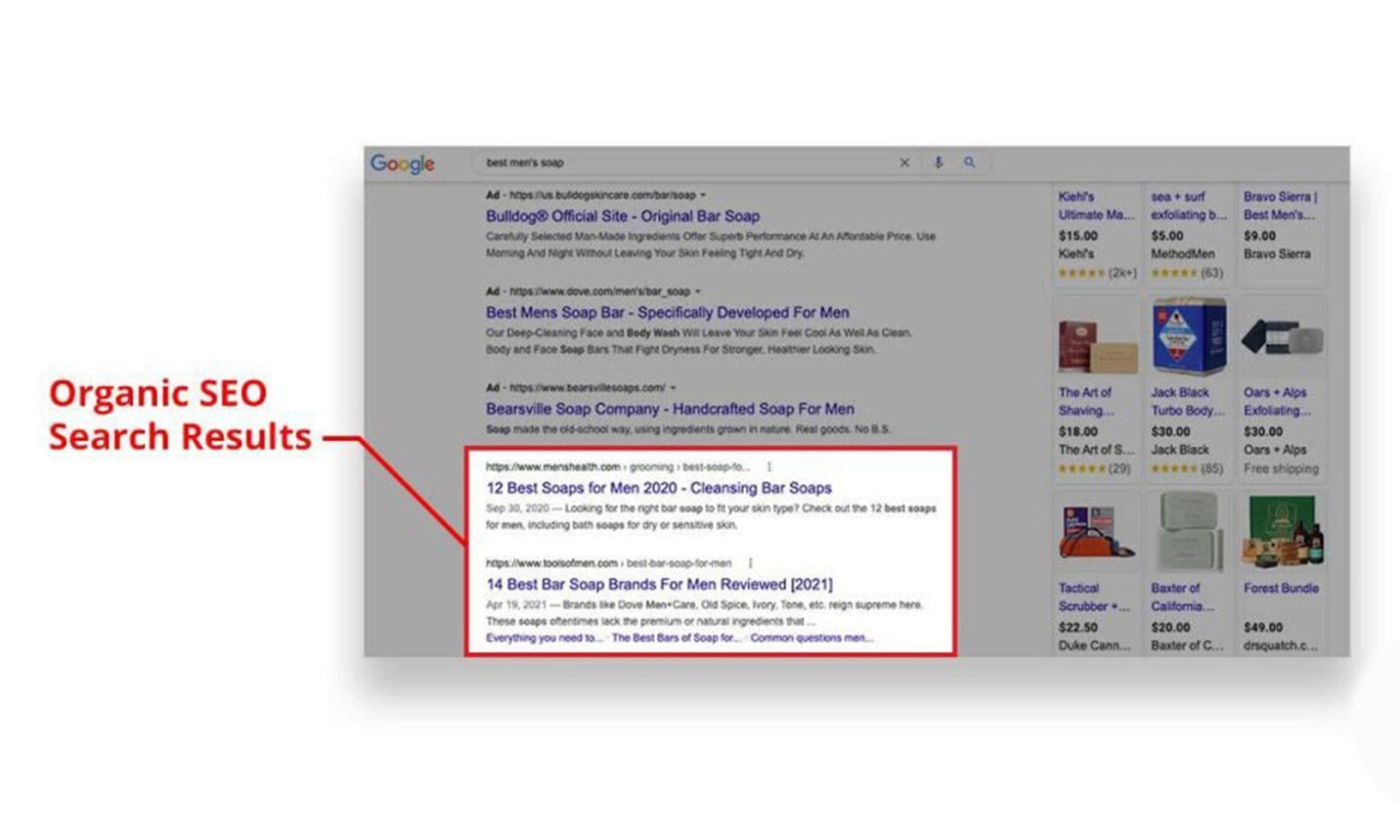
Task: Click Jack Black star rating (85)
Action: pos(1187,469)
